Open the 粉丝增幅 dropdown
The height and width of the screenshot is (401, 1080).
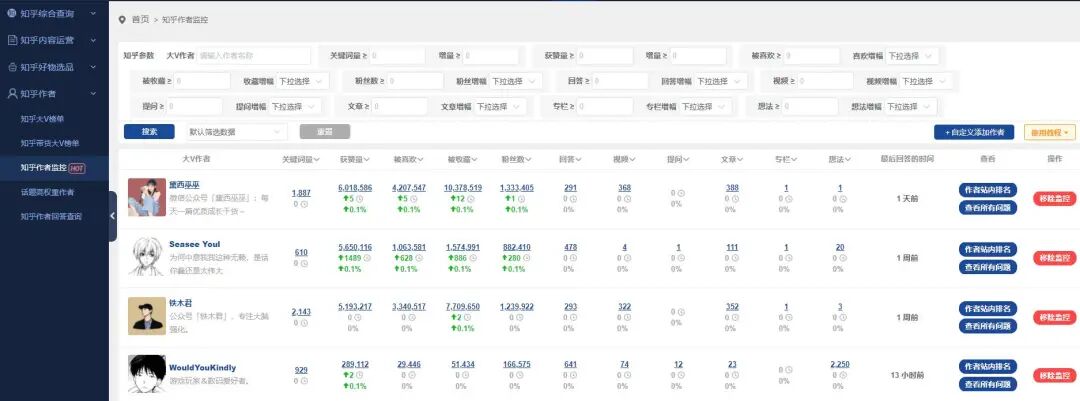[515, 81]
